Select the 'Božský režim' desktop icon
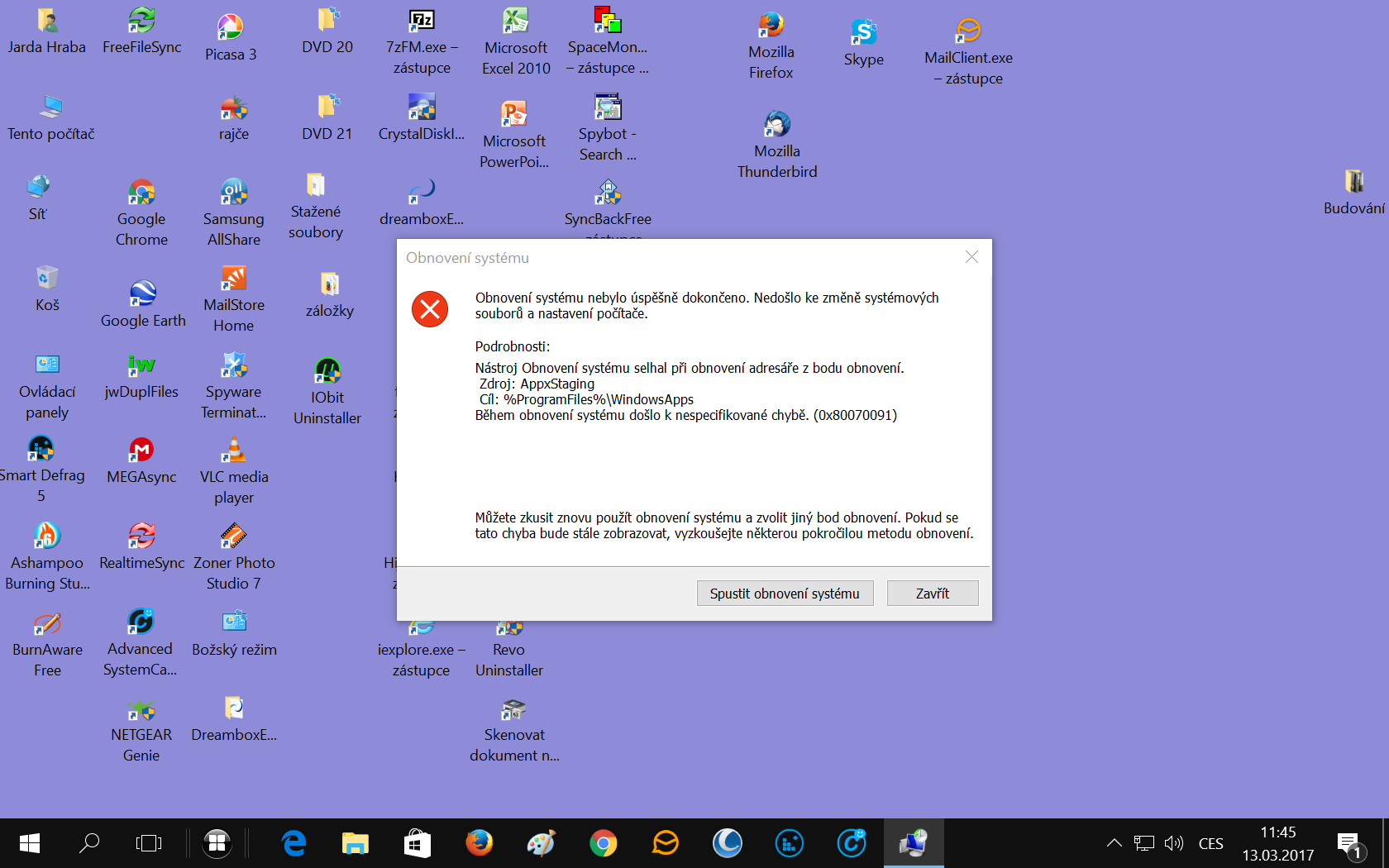This screenshot has height=868, width=1389. point(235,633)
